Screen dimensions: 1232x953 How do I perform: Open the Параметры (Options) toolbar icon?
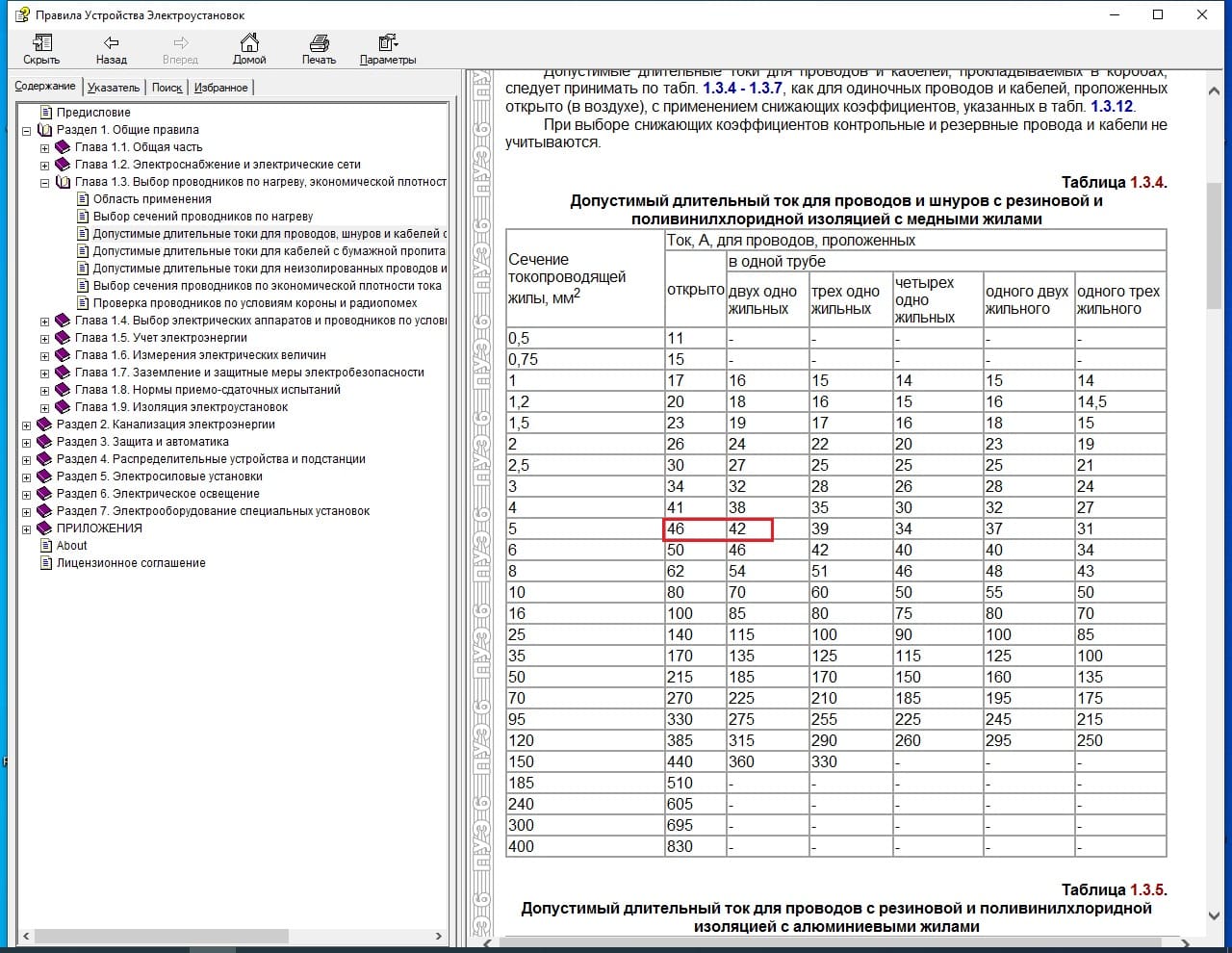point(388,43)
